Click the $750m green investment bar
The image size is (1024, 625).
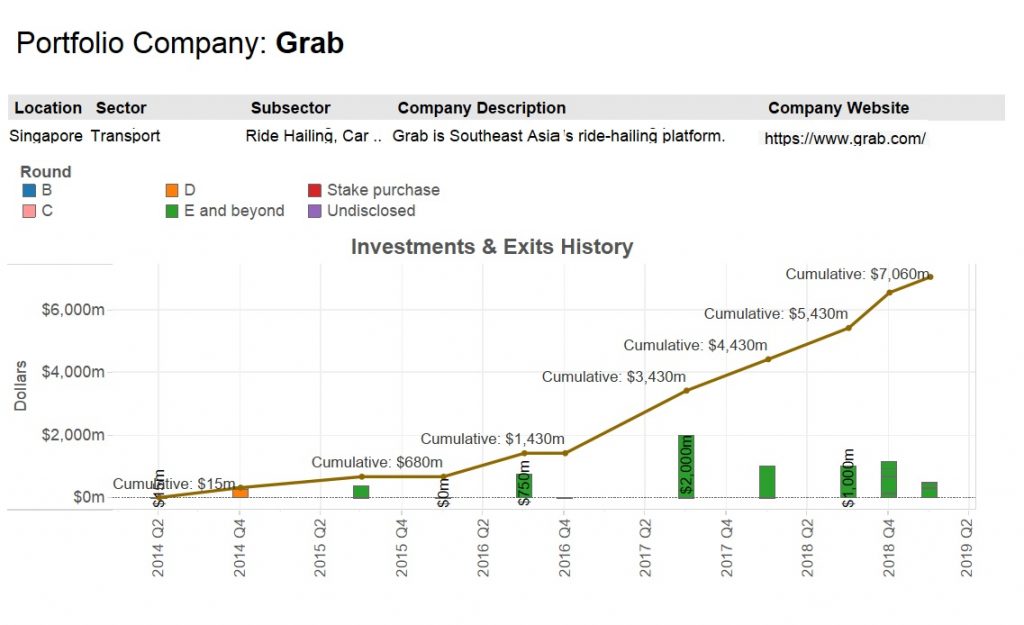pyautogui.click(x=524, y=485)
